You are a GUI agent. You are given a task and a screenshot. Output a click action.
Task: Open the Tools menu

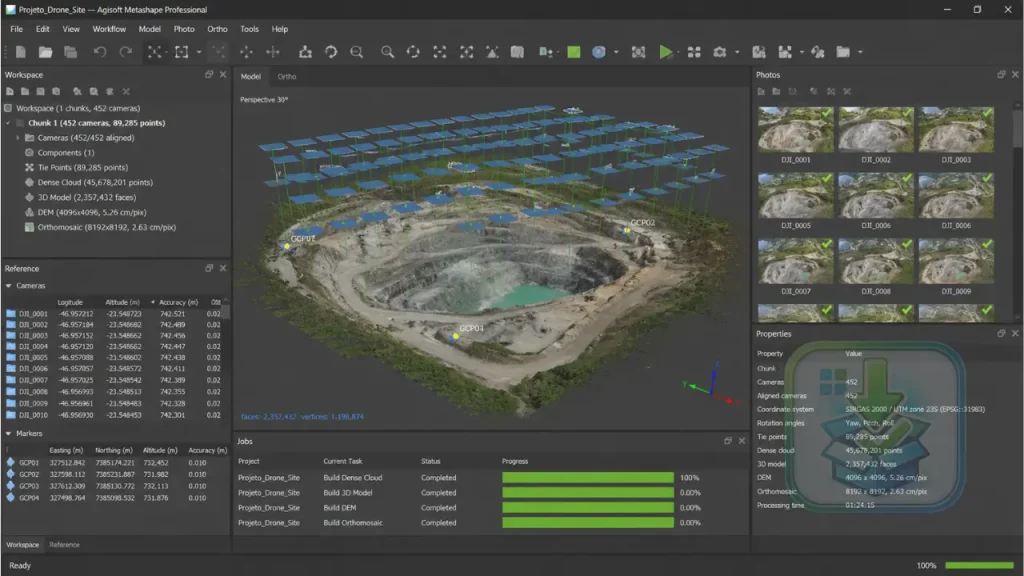point(249,29)
